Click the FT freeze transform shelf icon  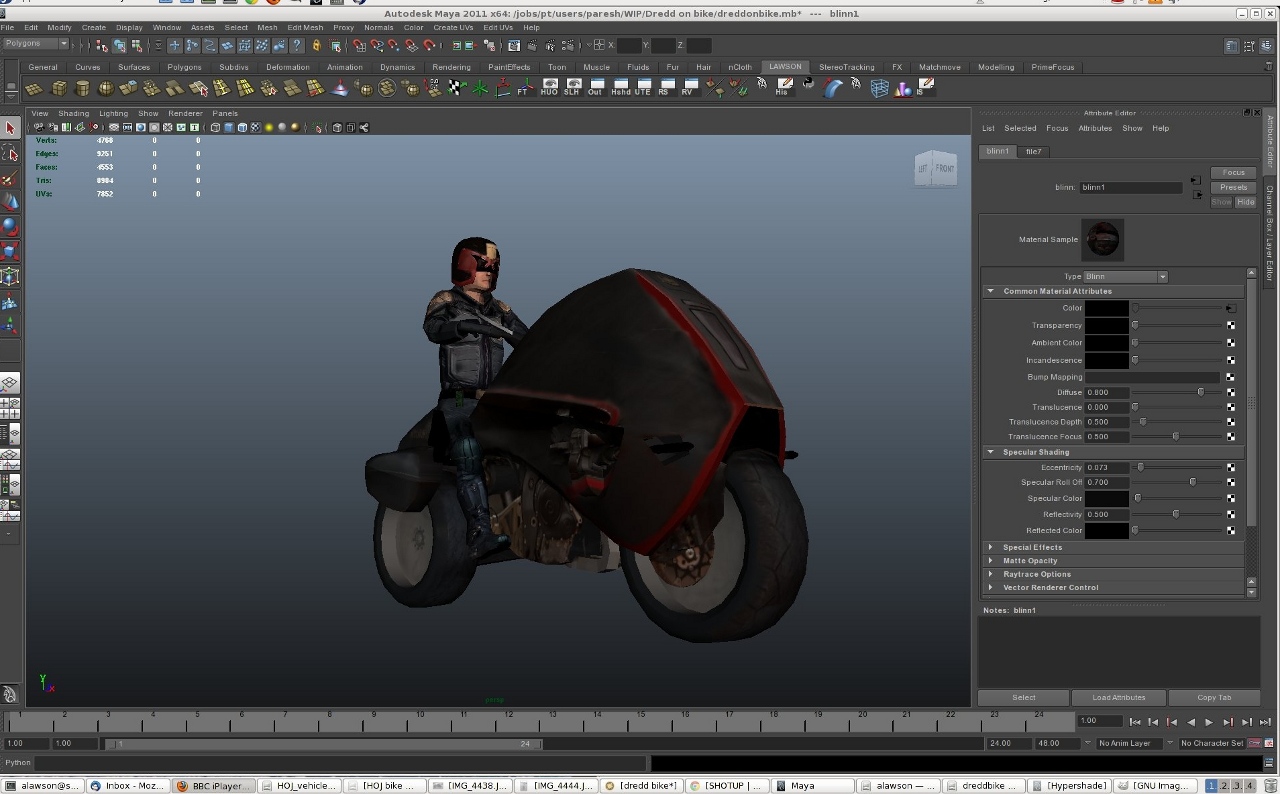[x=525, y=88]
